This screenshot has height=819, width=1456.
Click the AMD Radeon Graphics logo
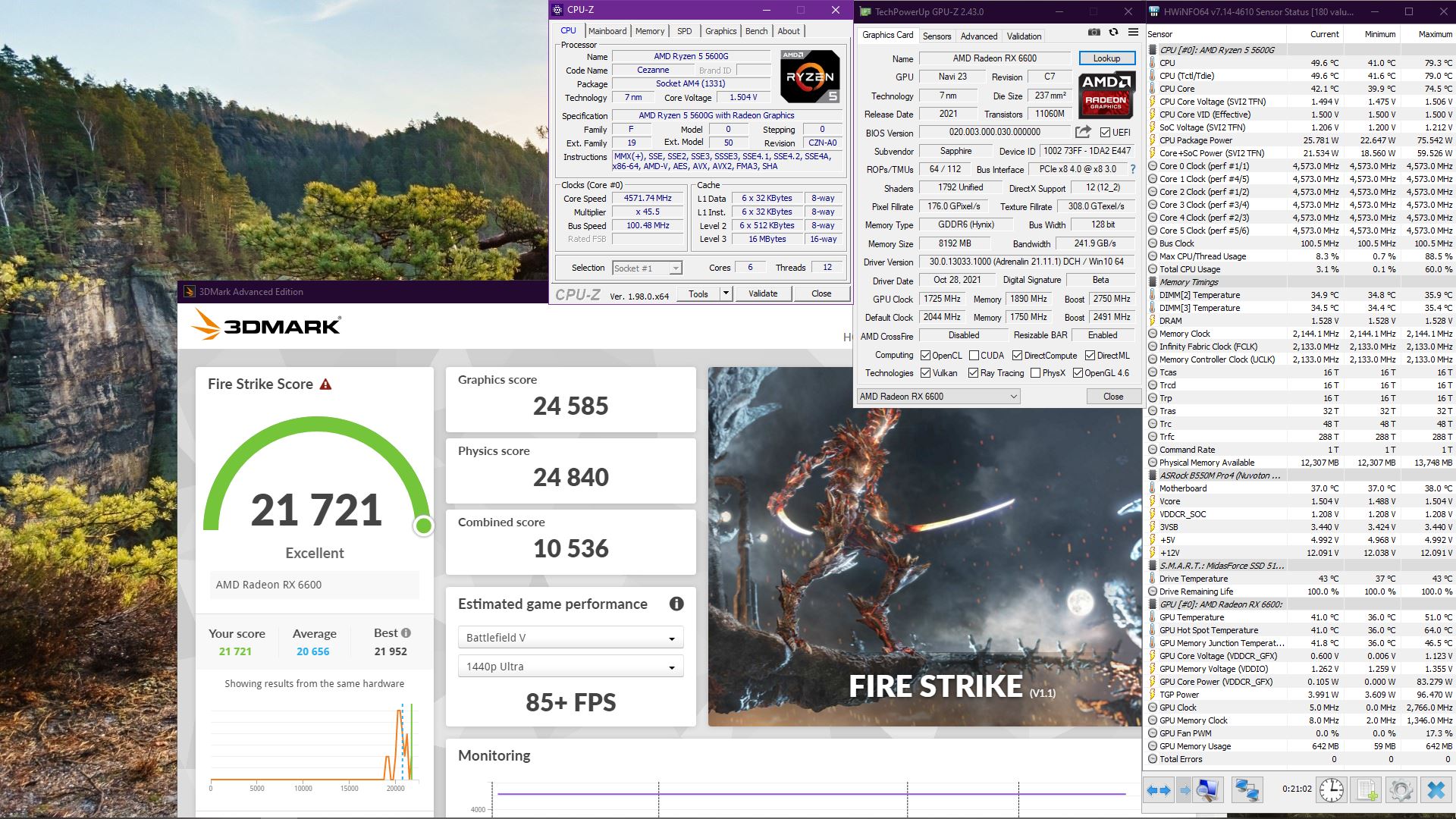click(1106, 96)
